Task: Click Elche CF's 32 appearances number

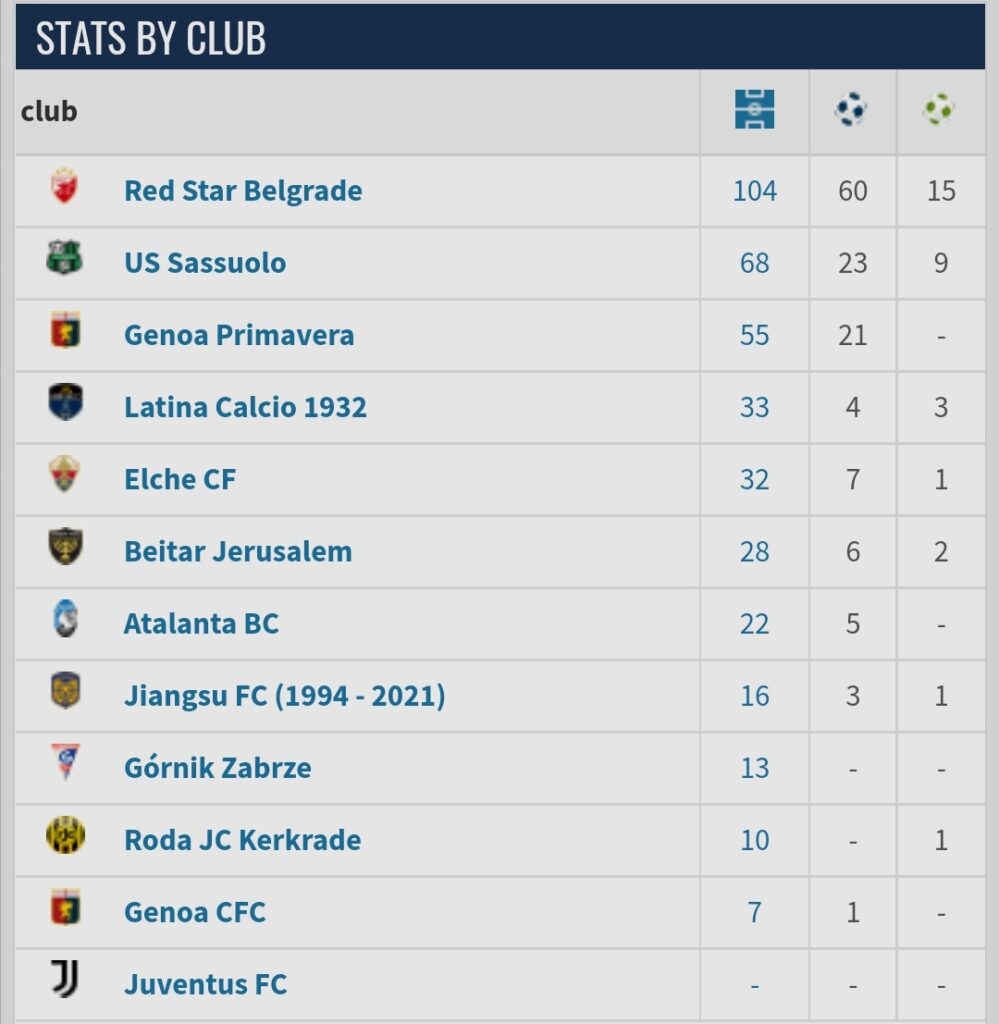Action: [x=755, y=480]
